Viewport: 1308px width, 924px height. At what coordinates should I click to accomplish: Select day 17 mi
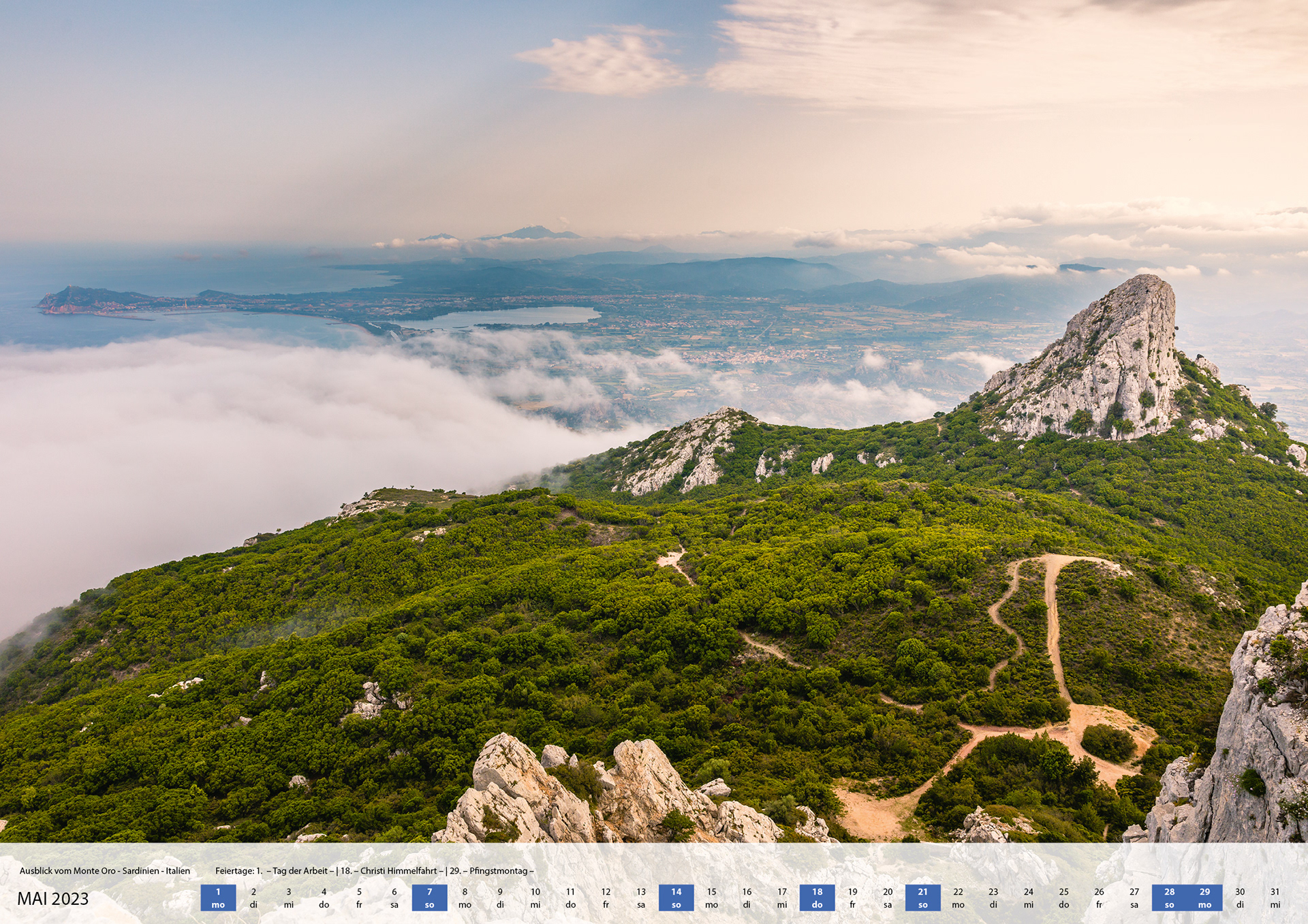[782, 897]
